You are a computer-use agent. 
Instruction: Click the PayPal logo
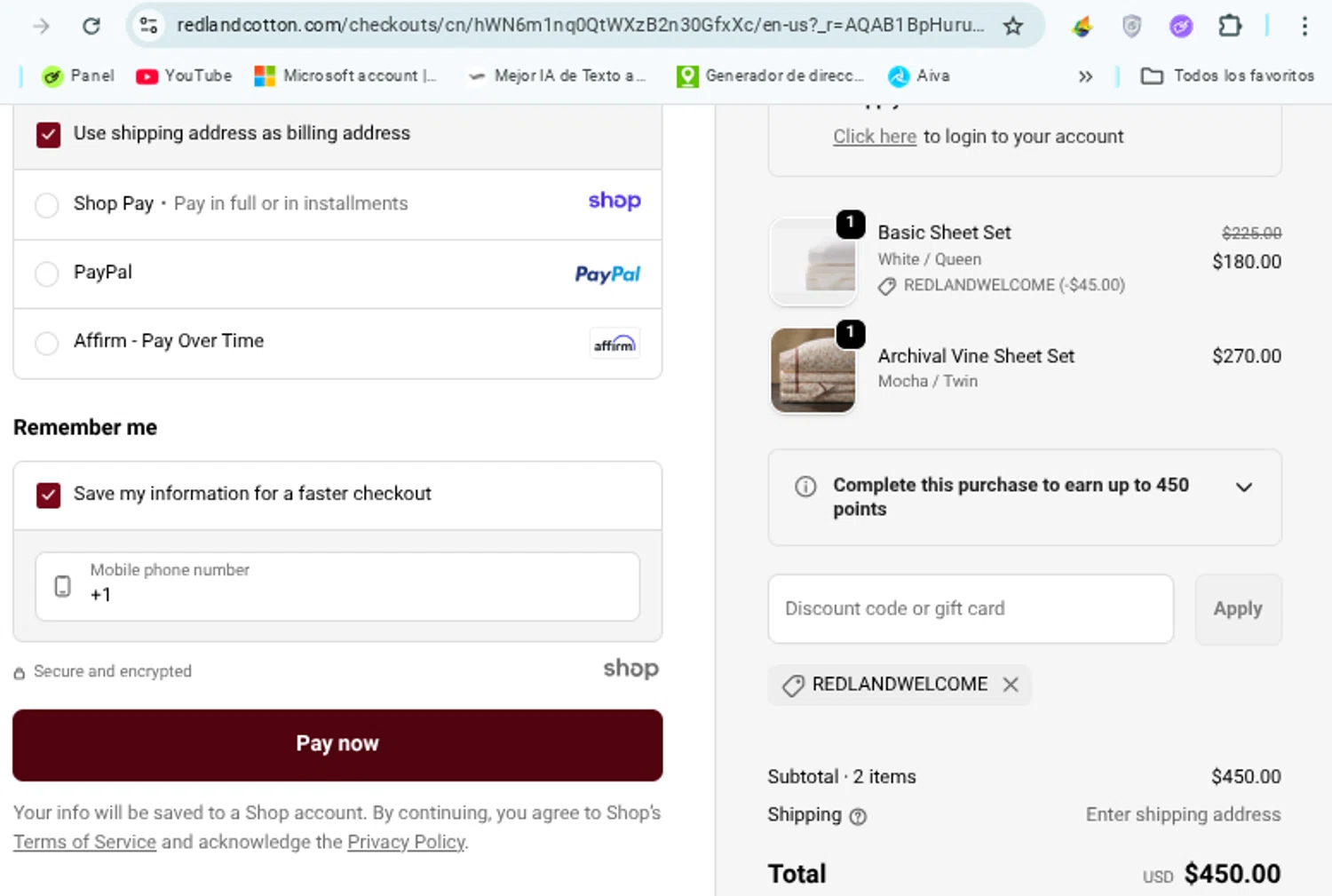pos(607,274)
